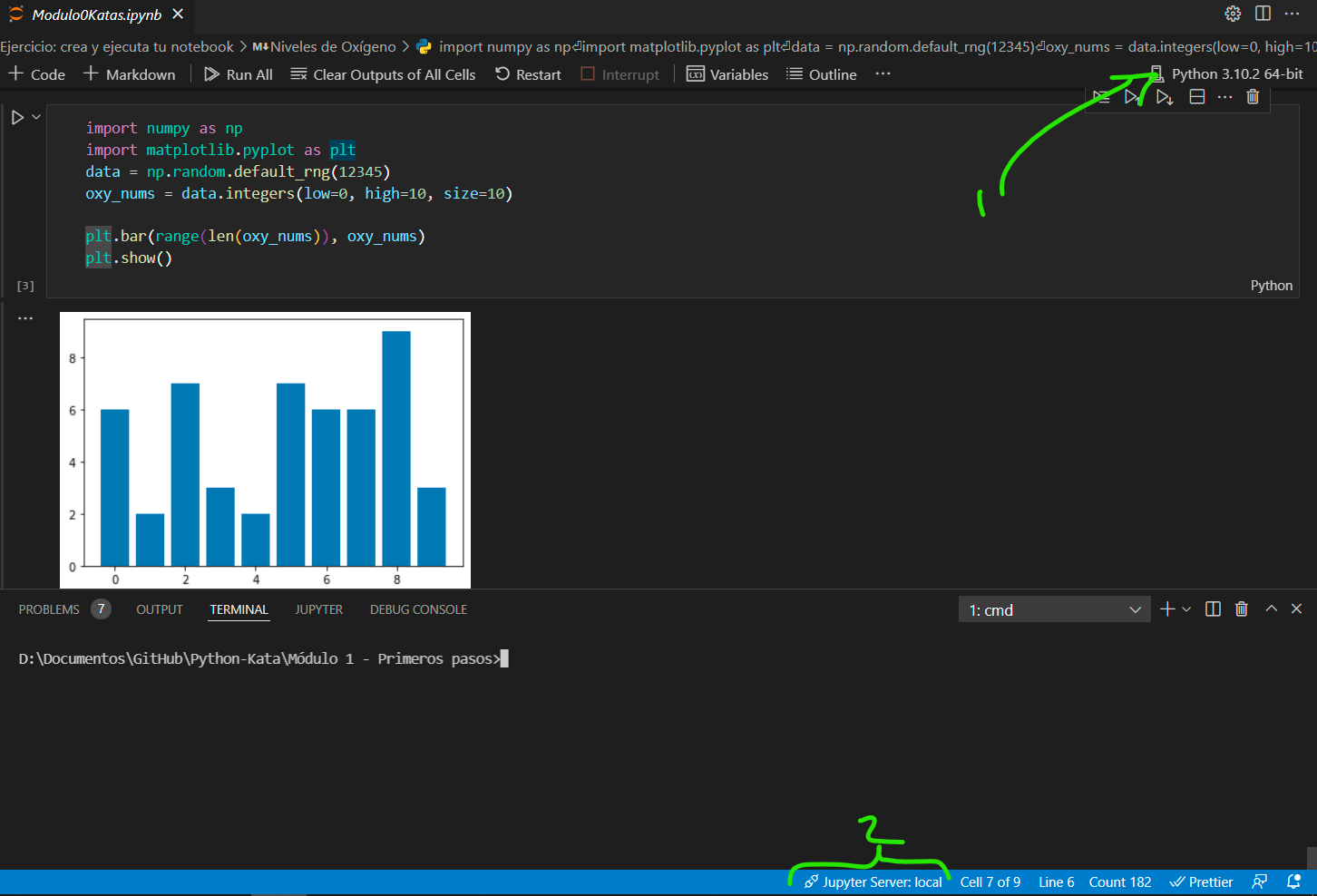Open more cell actions ellipsis
Image resolution: width=1317 pixels, height=896 pixels.
tap(1225, 97)
